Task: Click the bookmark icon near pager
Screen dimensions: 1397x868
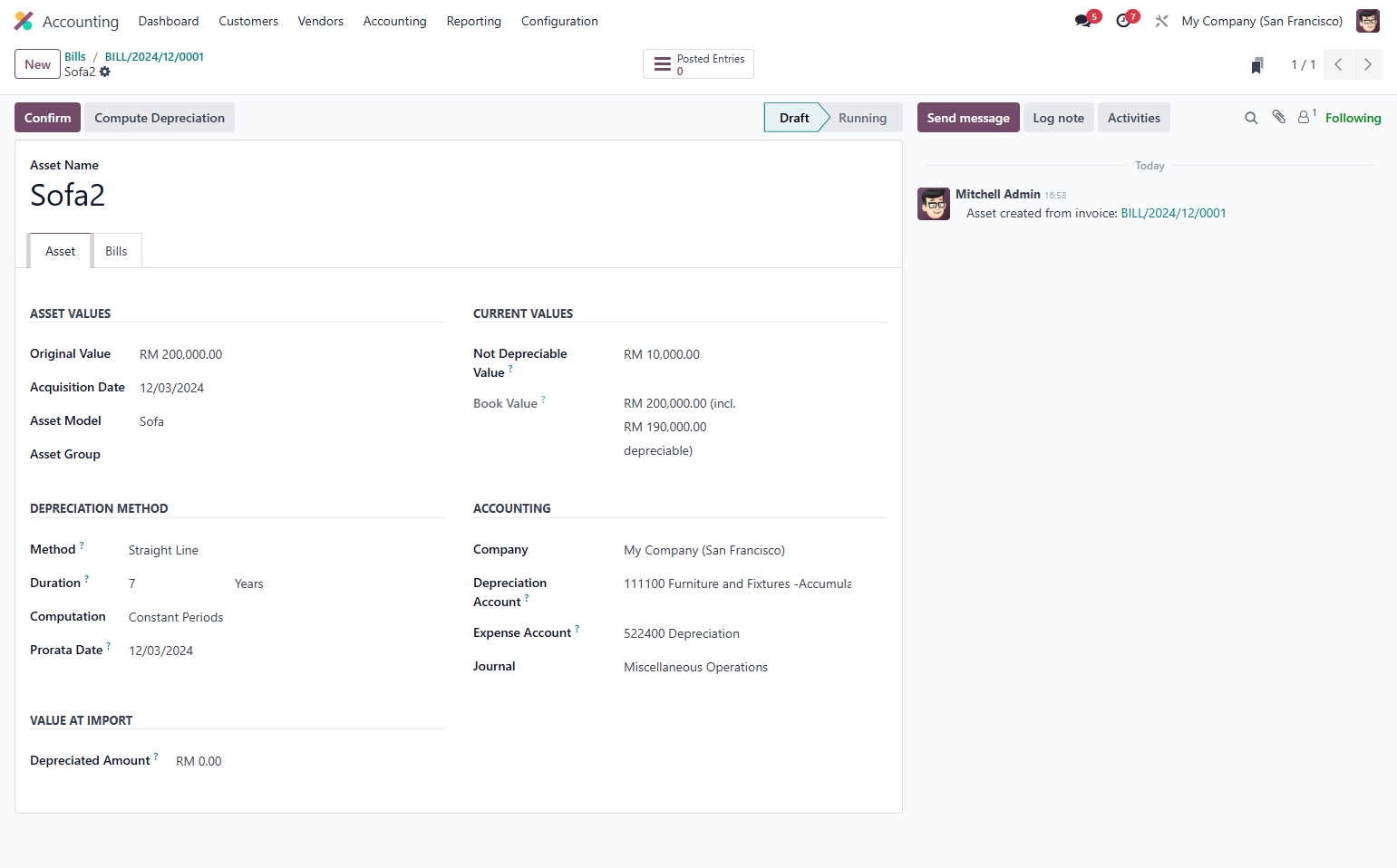Action: [1257, 65]
